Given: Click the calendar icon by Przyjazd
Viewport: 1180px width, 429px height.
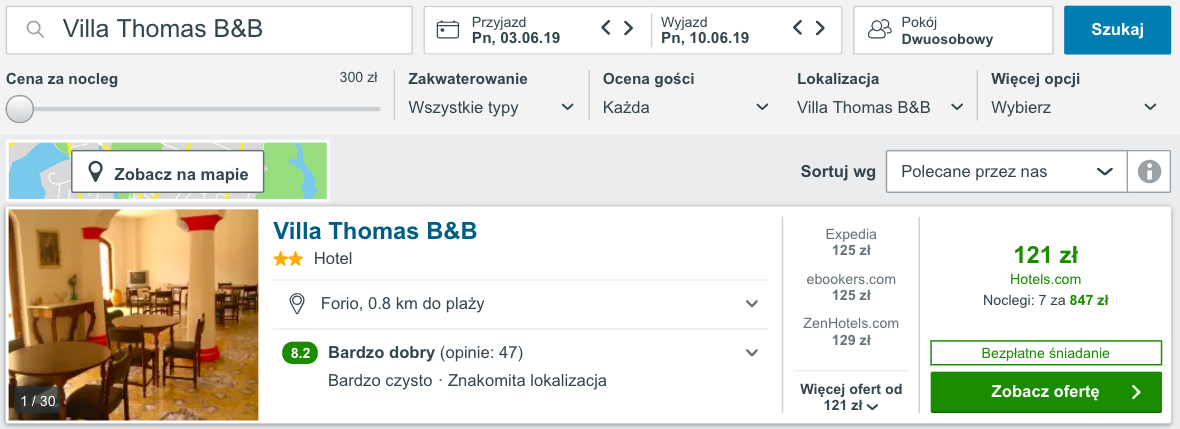Looking at the screenshot, I should pos(448,29).
